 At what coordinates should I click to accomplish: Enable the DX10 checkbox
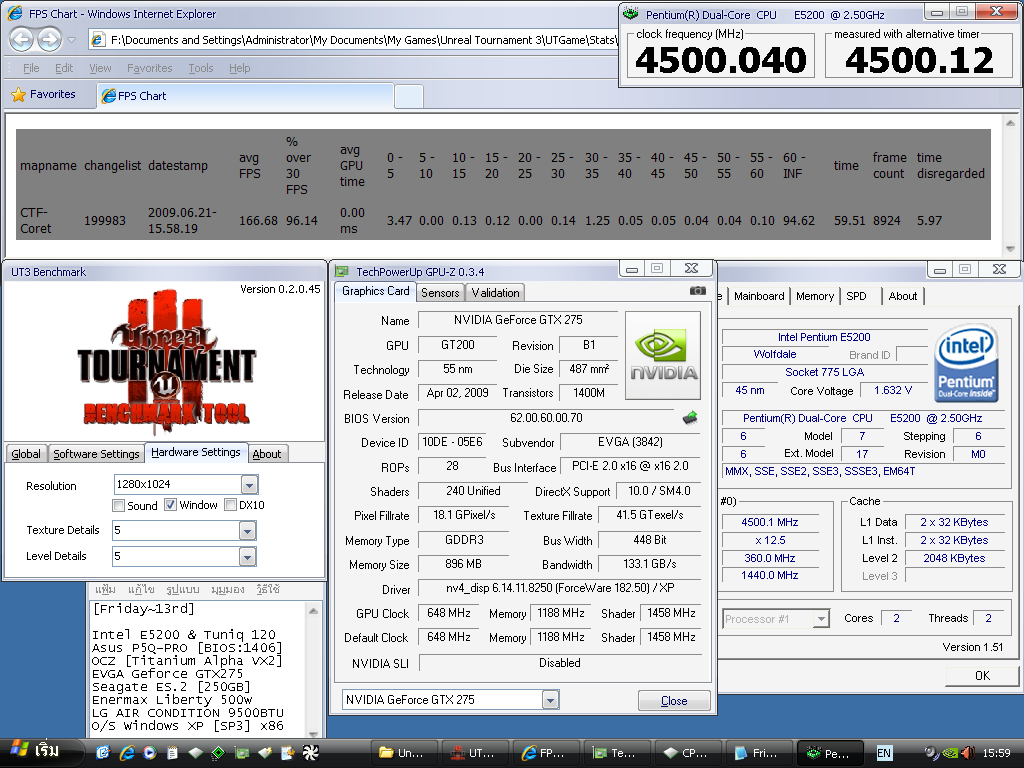pos(230,505)
